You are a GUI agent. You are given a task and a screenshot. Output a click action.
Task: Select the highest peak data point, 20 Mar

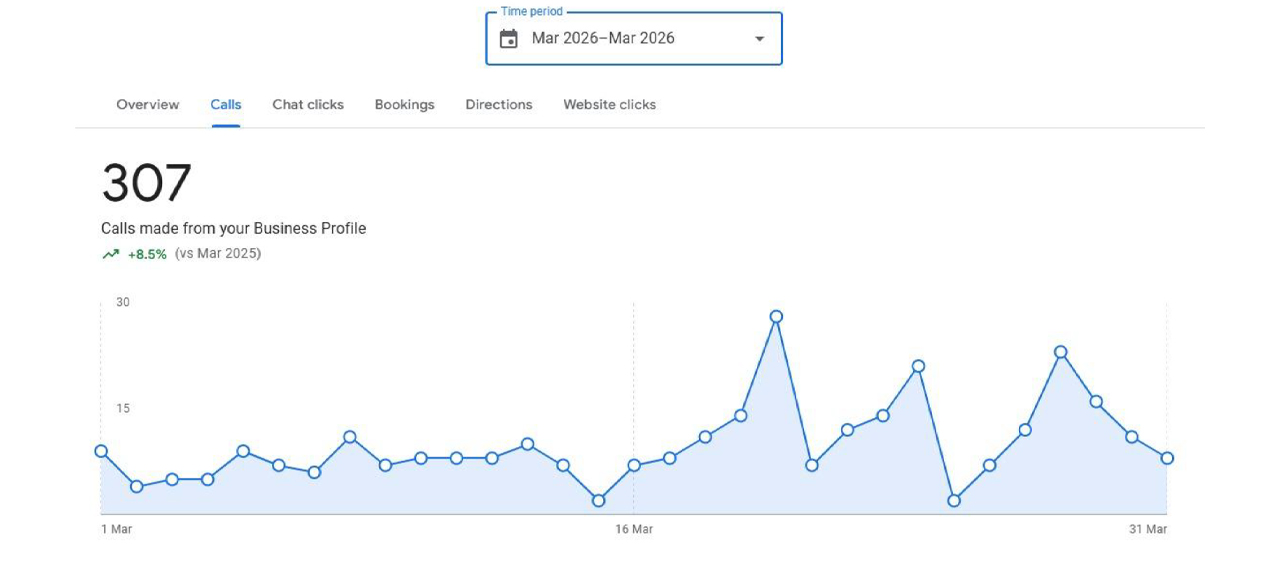pyautogui.click(x=776, y=316)
